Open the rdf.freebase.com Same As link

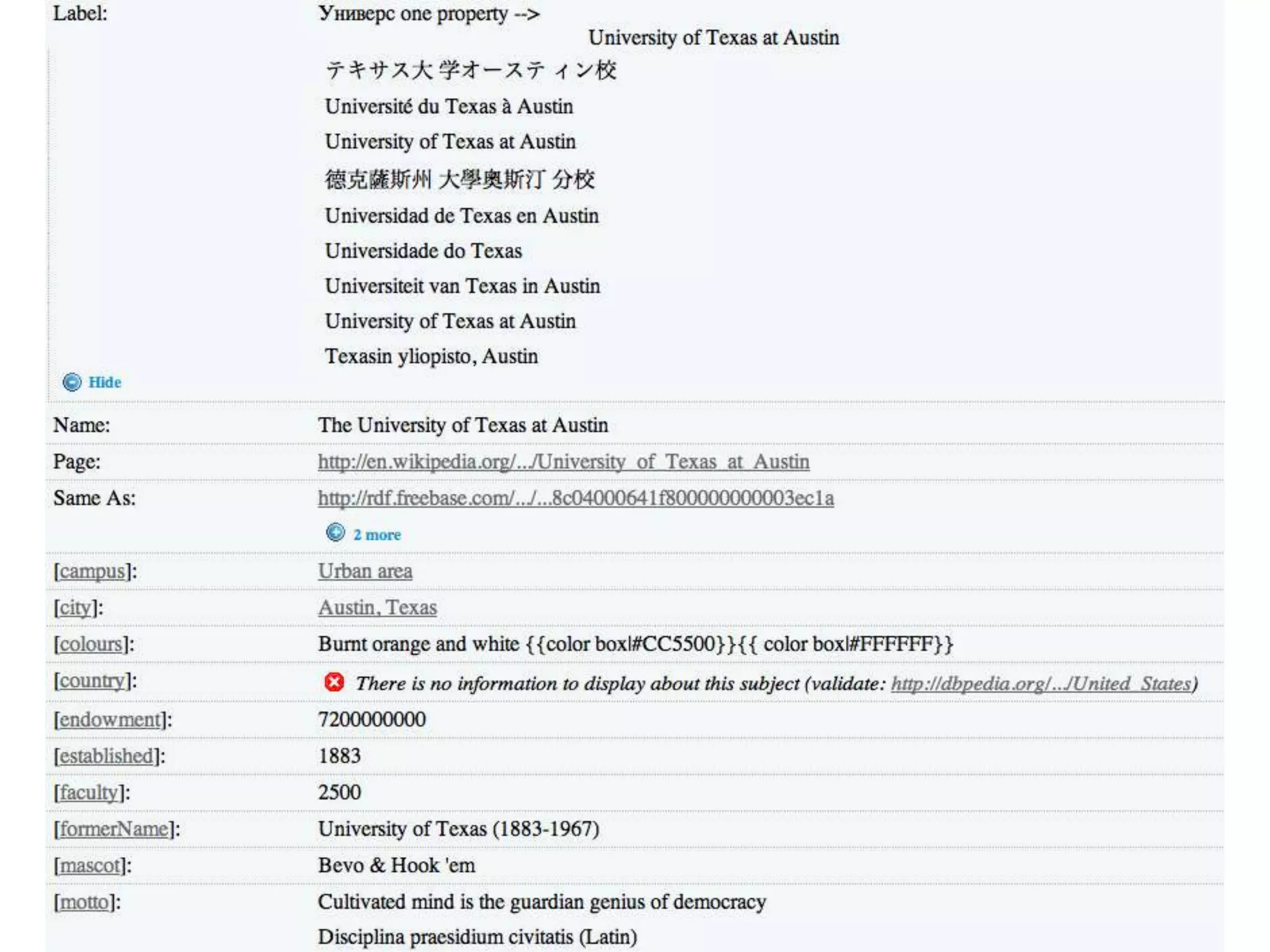pos(575,498)
